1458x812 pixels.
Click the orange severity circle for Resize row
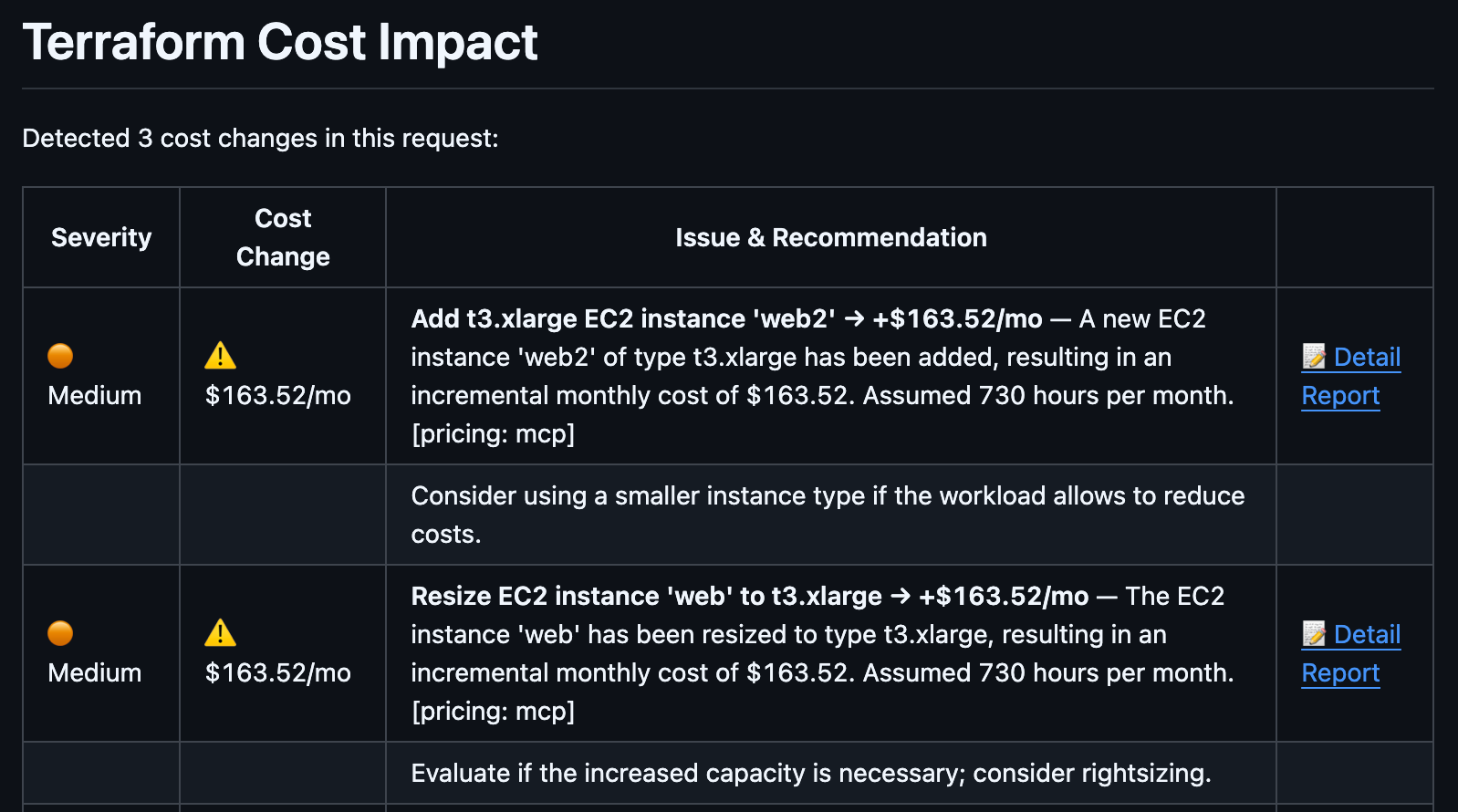60,633
